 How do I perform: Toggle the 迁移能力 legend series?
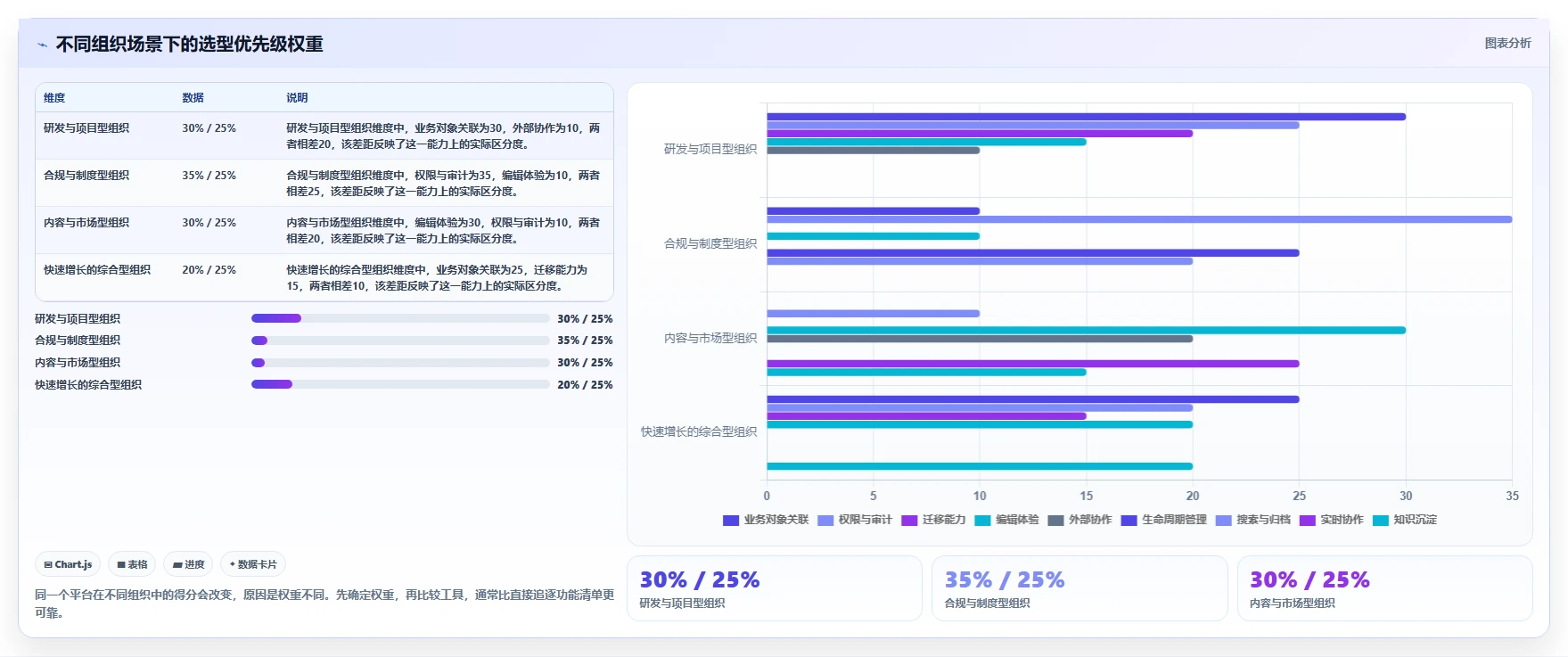coord(933,520)
